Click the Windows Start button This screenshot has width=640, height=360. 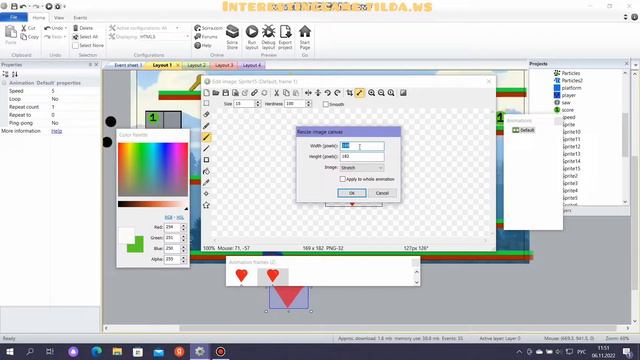[9, 351]
